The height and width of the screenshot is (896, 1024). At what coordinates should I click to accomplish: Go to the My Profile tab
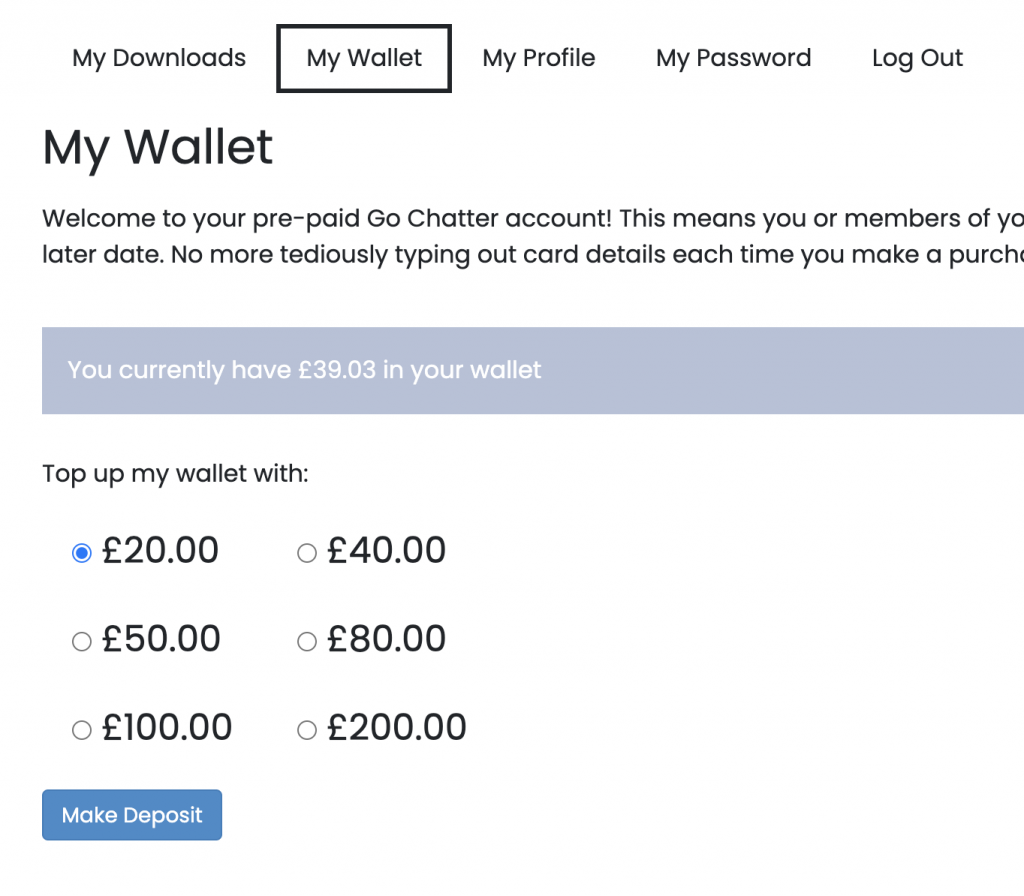coord(539,58)
